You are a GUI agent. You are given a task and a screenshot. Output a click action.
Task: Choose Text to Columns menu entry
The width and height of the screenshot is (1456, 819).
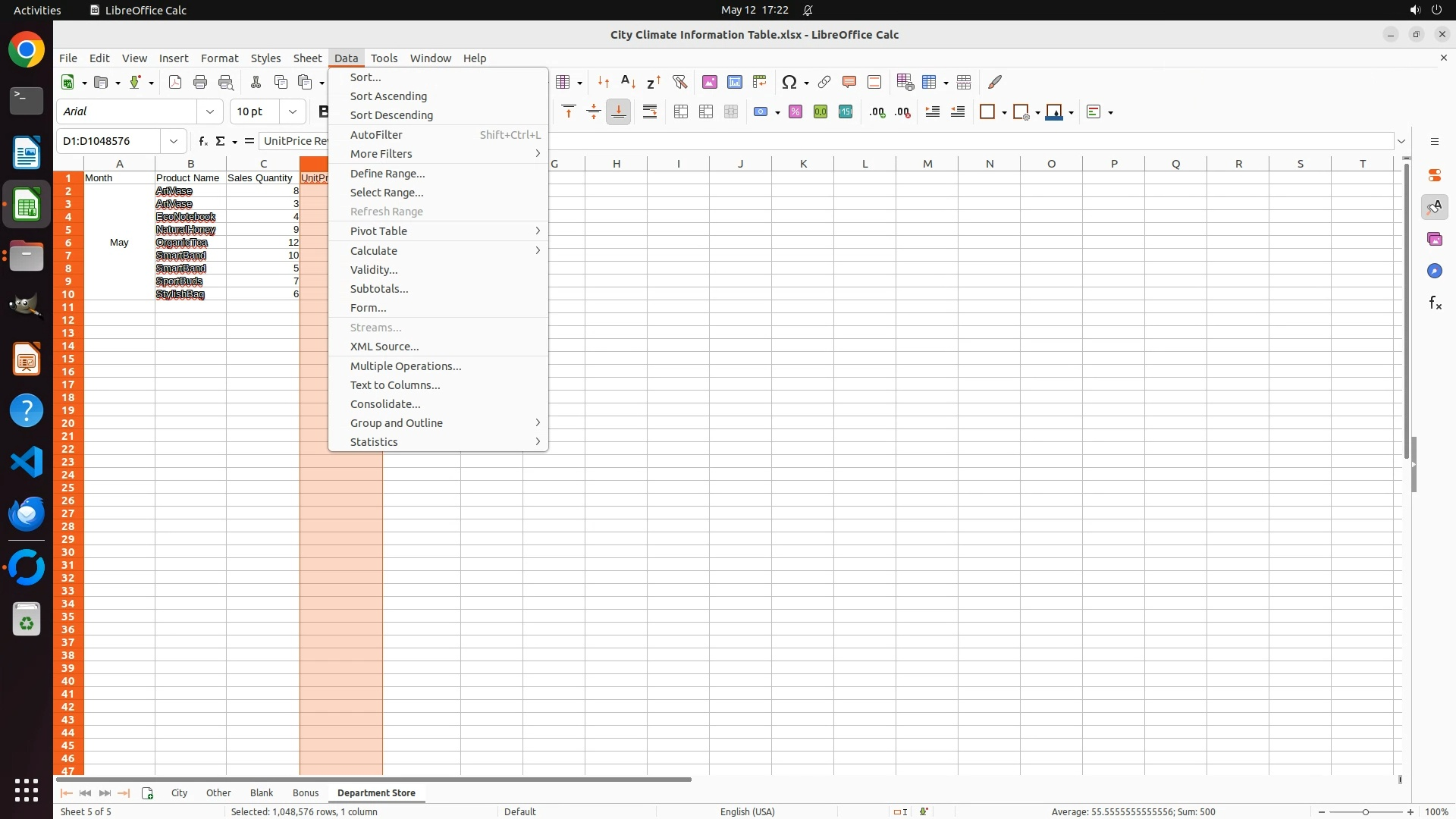(395, 384)
